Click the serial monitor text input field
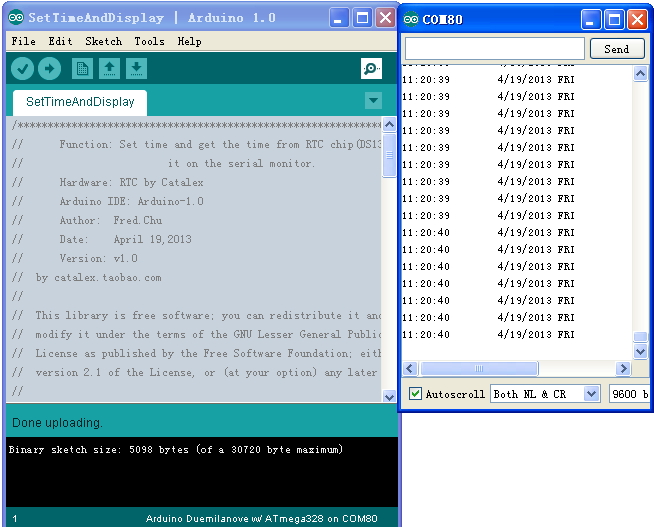 pos(494,48)
